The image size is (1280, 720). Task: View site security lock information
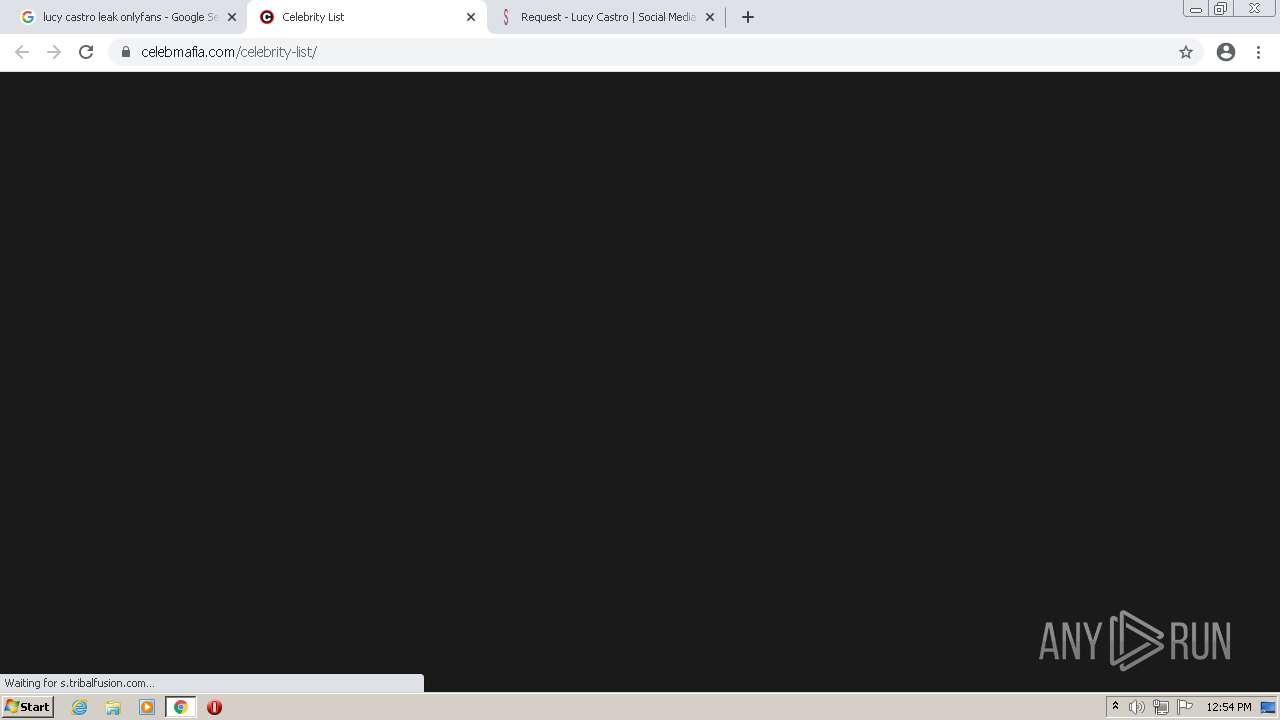126,52
